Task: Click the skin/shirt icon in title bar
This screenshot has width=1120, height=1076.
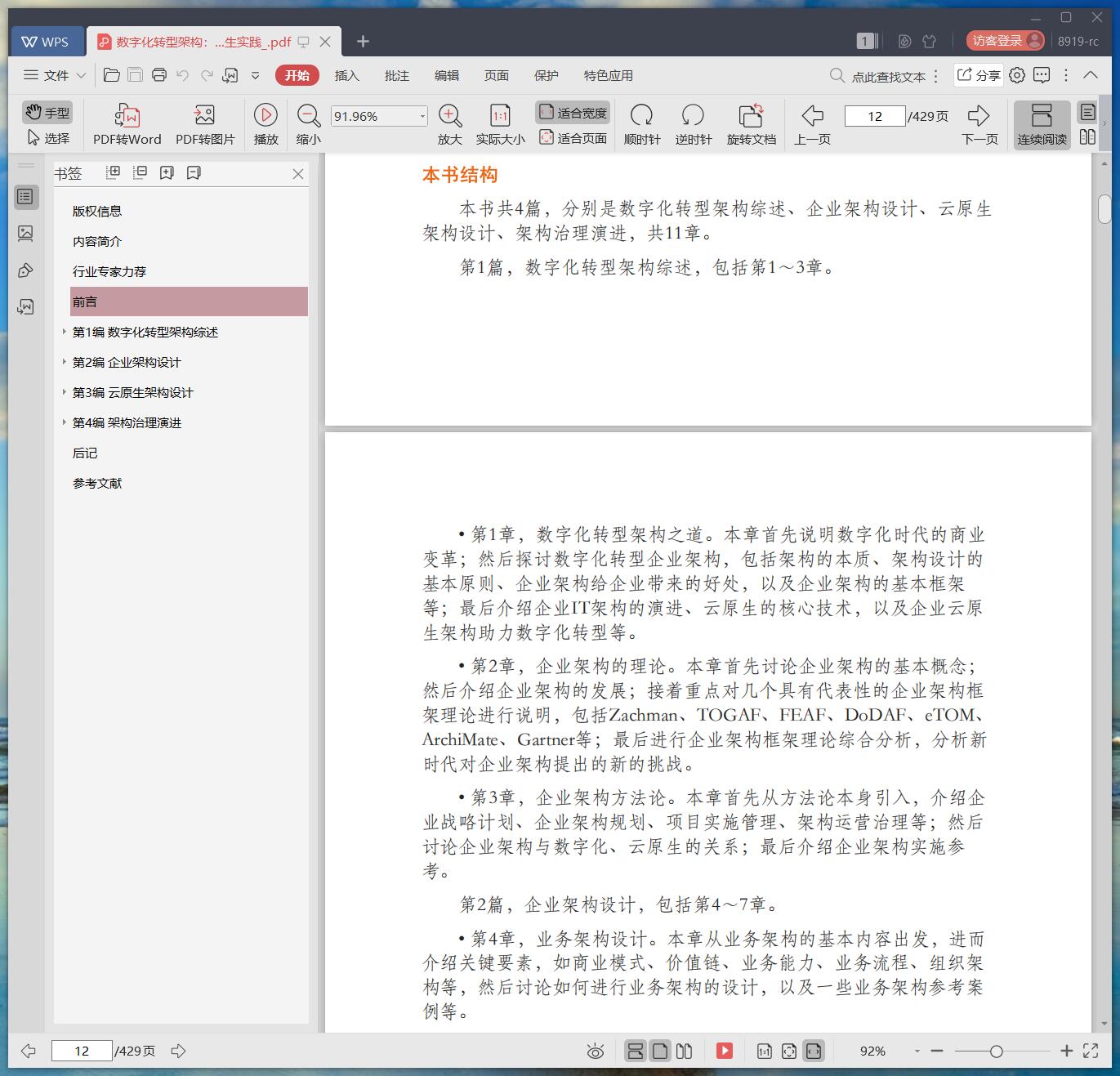Action: coord(929,41)
